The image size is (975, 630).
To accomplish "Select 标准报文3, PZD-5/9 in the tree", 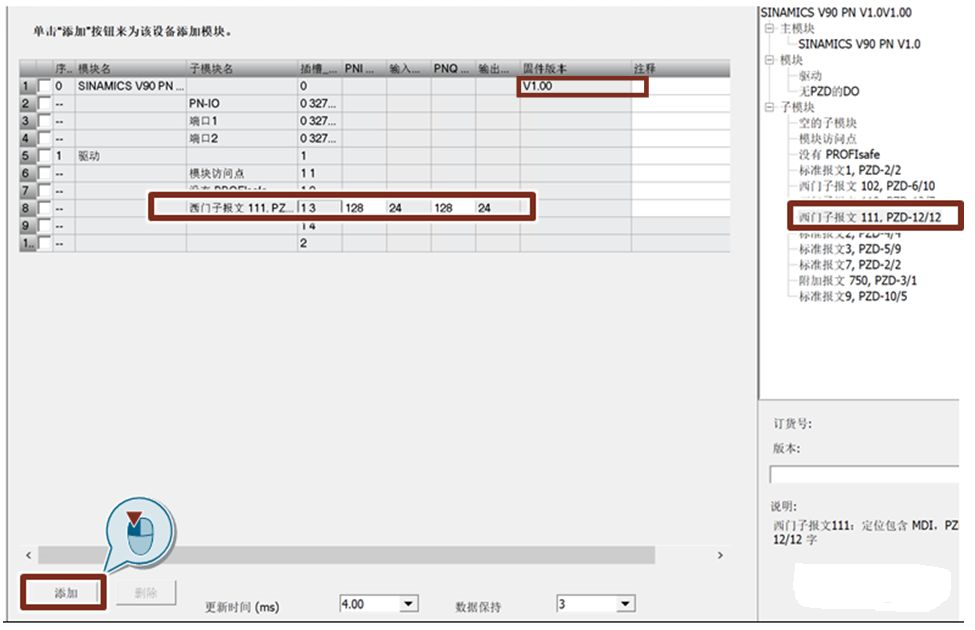I will (x=850, y=249).
